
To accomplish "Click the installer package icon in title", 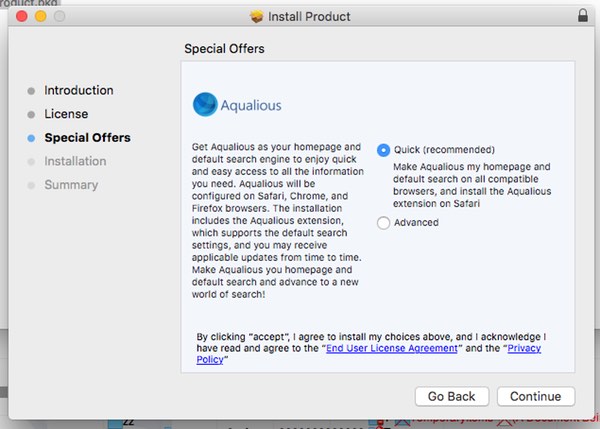I will (x=257, y=16).
